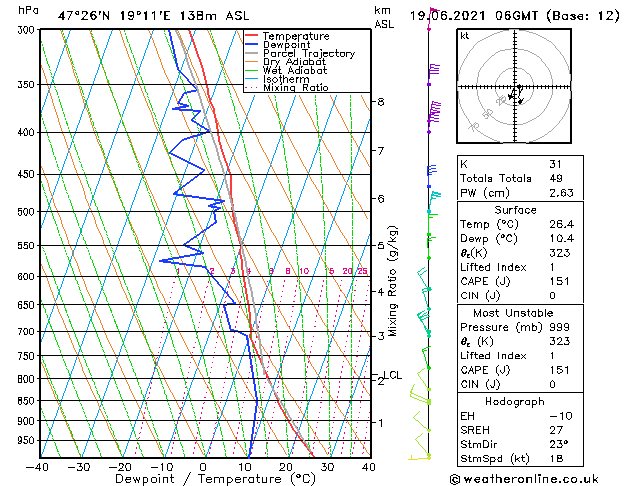
Task: Click the 350 pressure level label
Action: tap(28, 85)
